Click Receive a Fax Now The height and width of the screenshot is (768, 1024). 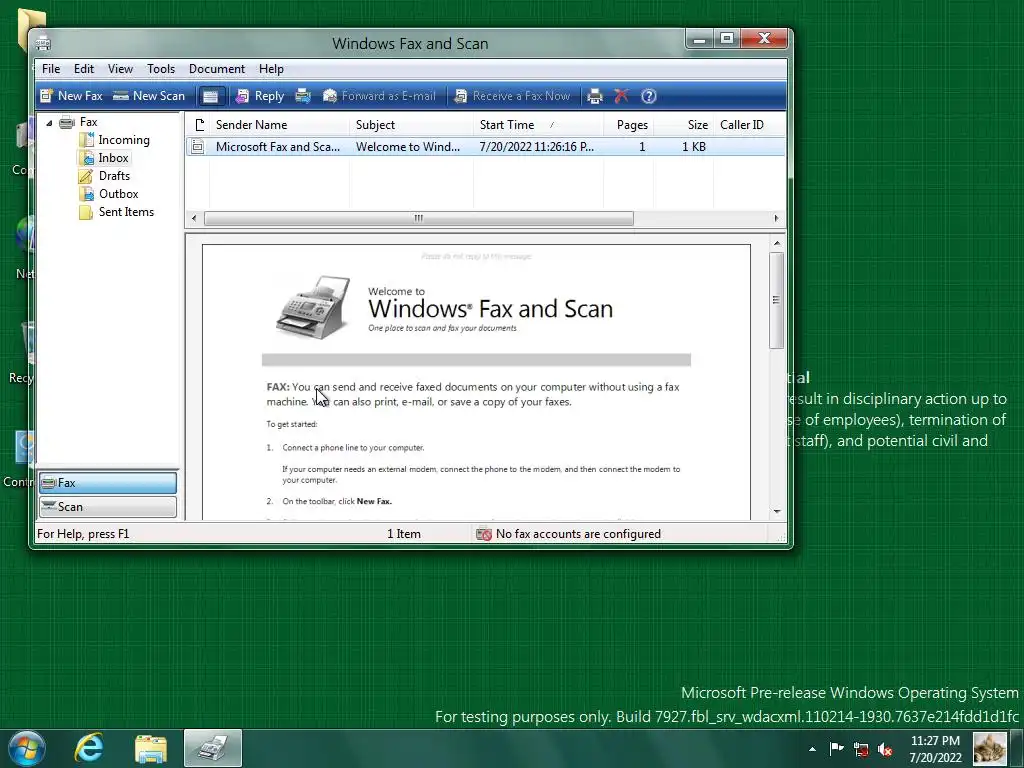tap(513, 96)
